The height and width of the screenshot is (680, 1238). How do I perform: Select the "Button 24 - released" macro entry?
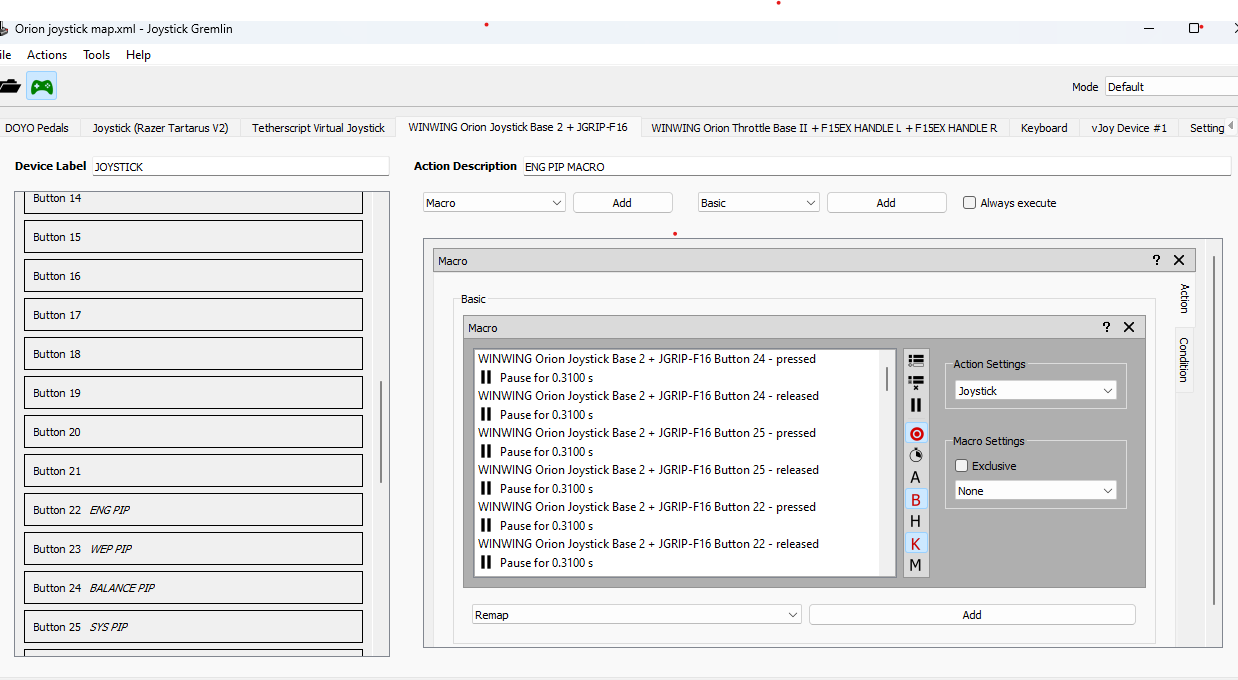pos(648,396)
